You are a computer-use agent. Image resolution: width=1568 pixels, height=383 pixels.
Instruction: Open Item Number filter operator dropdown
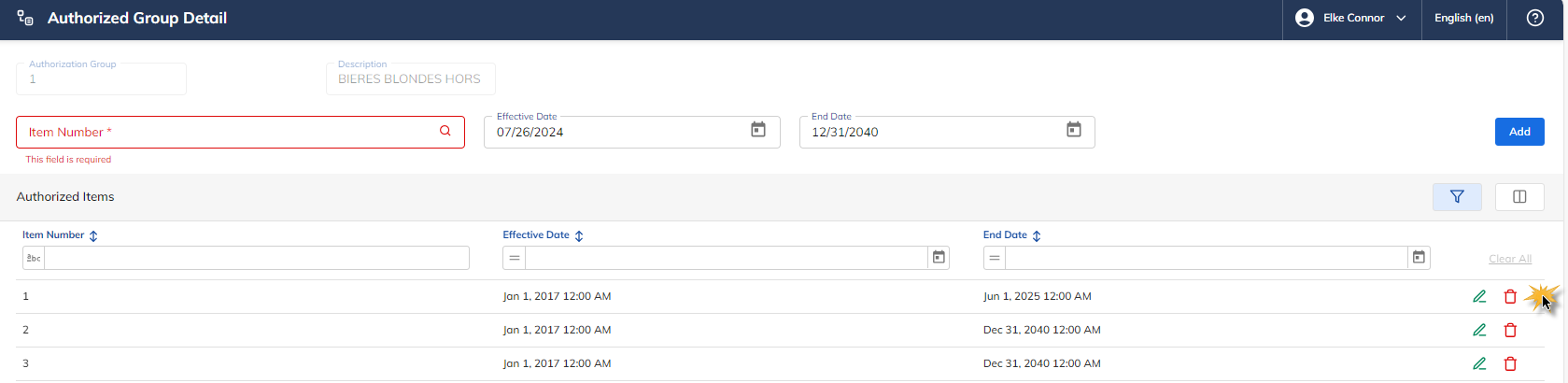tap(34, 258)
